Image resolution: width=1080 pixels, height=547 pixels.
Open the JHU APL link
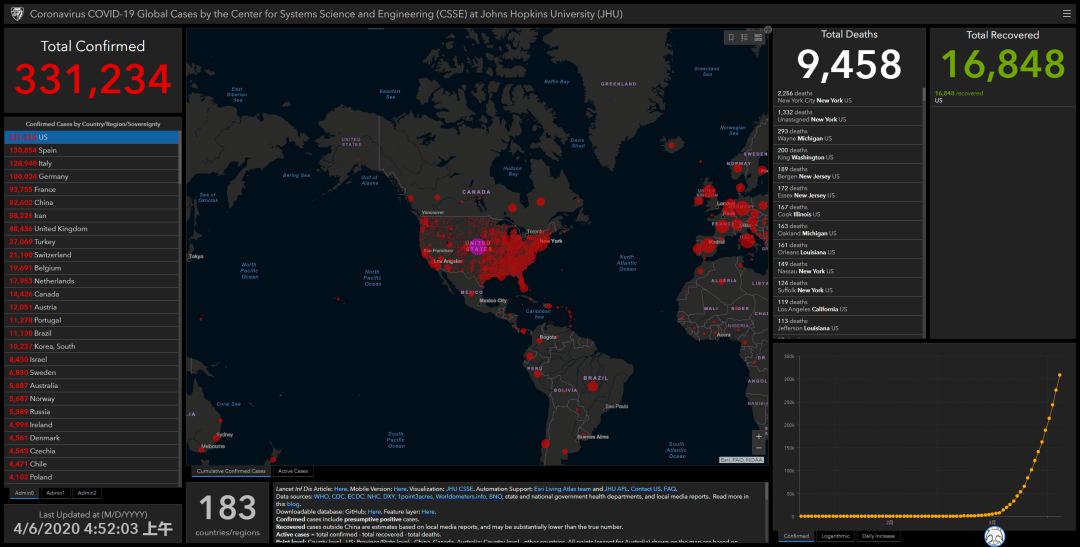click(615, 488)
